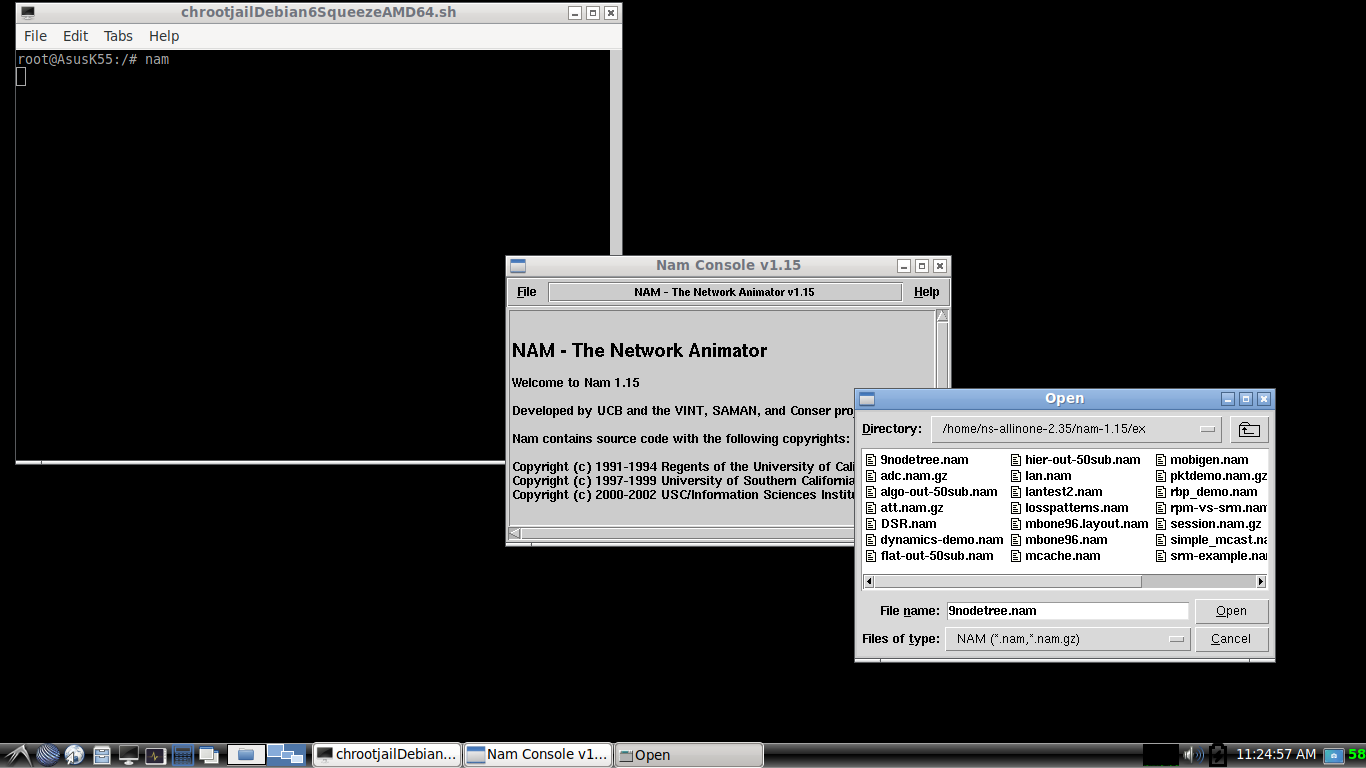
Task: Switch to Open dialog taskbar button
Action: click(x=689, y=755)
